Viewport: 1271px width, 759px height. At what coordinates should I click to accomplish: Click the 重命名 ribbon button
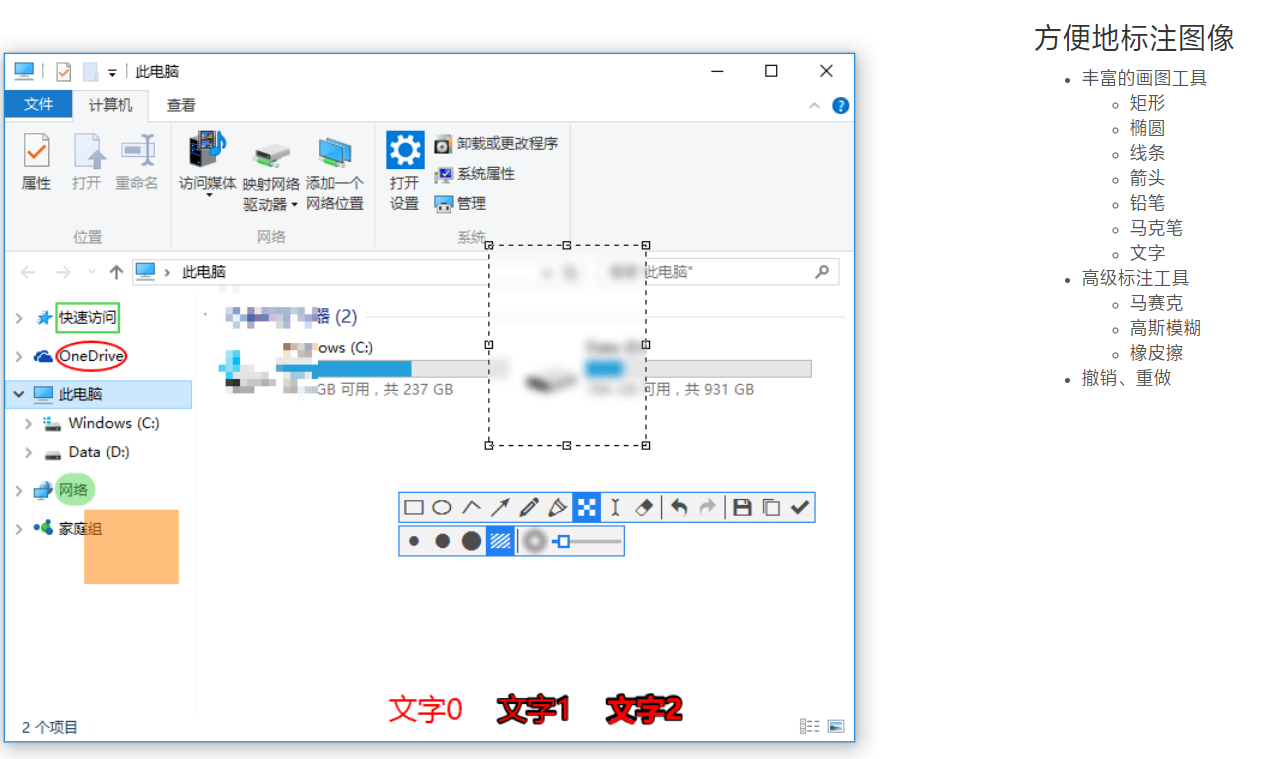click(x=137, y=162)
